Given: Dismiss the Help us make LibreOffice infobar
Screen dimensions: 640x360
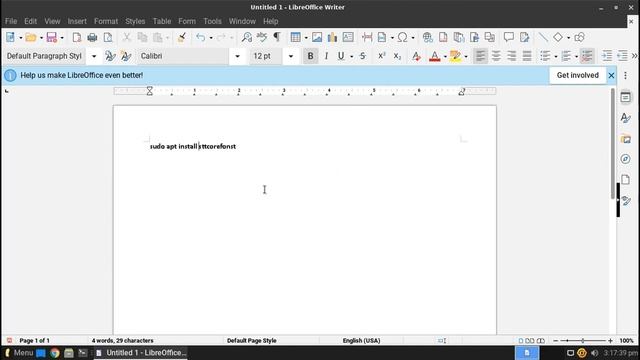Looking at the screenshot, I should (611, 76).
